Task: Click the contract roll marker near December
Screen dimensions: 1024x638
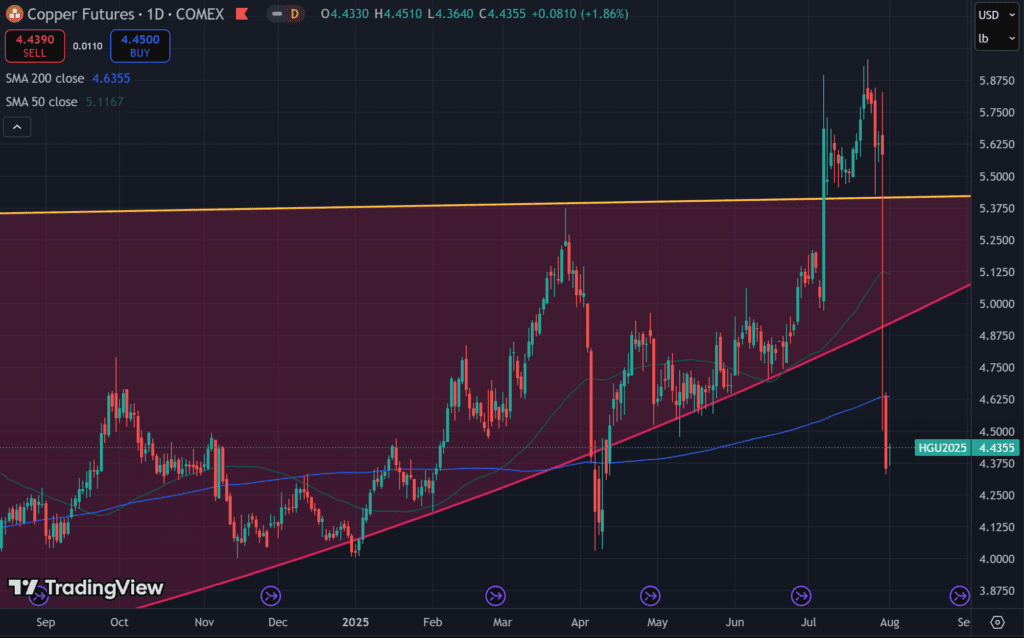Action: 270,596
